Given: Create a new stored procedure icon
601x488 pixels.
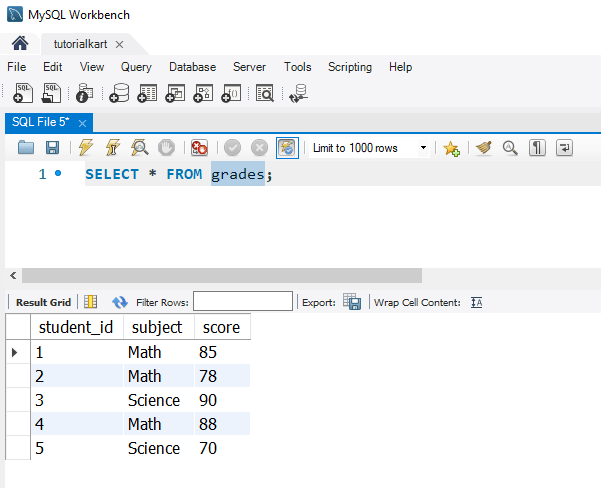Looking at the screenshot, I should [203, 93].
